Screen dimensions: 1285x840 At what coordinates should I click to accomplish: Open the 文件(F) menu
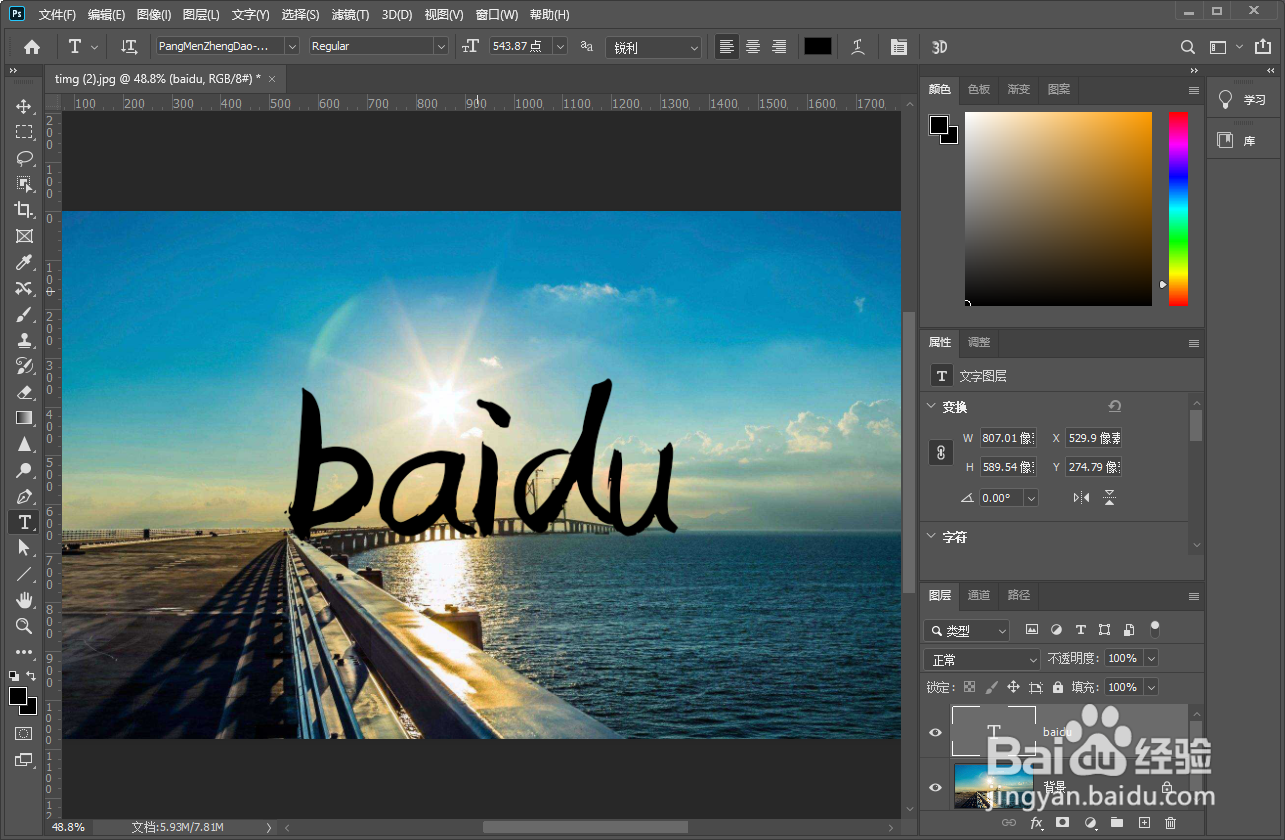(x=57, y=15)
